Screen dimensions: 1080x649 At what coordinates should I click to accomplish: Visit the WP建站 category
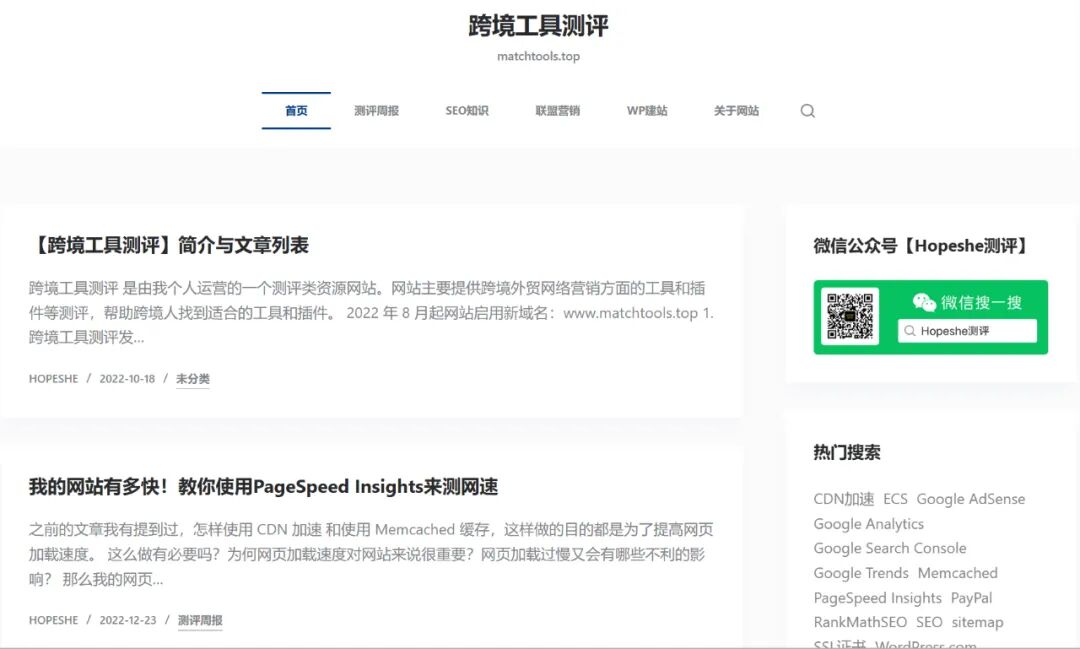pos(646,111)
